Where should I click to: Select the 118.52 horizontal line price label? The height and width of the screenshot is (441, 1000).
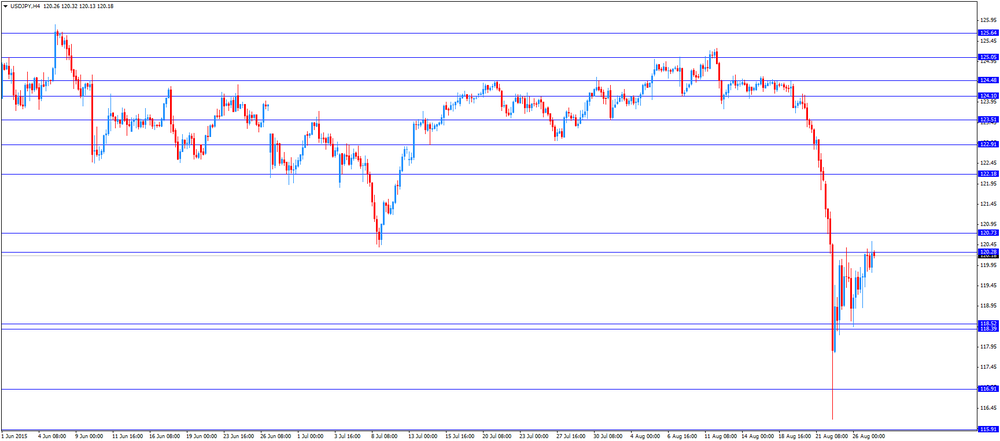(989, 323)
